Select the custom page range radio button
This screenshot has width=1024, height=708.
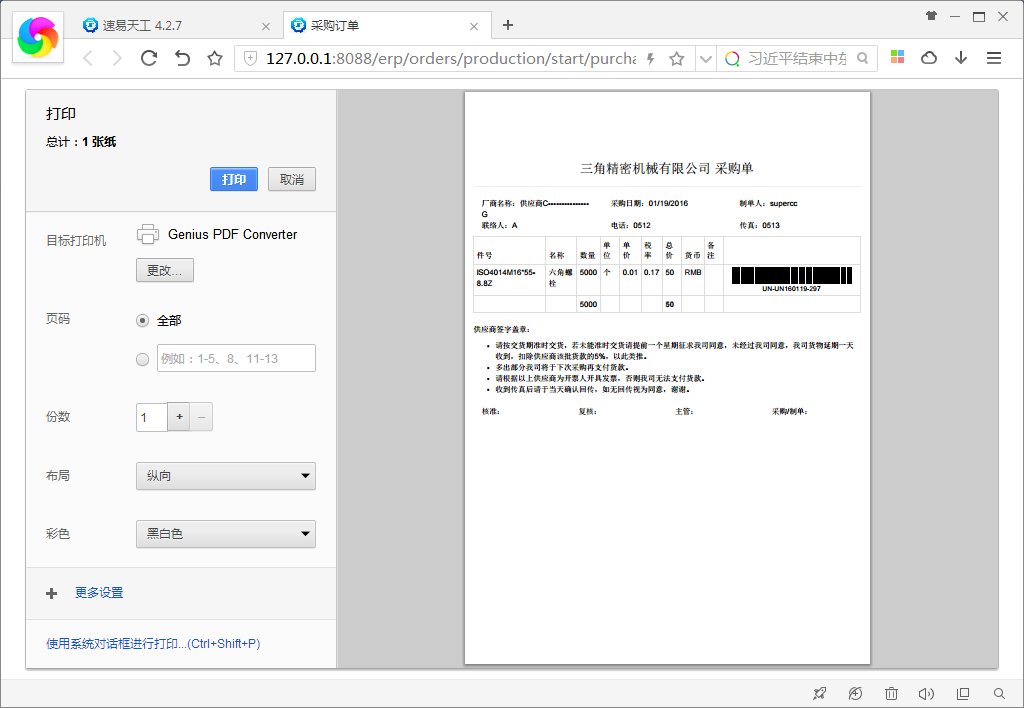(x=142, y=359)
